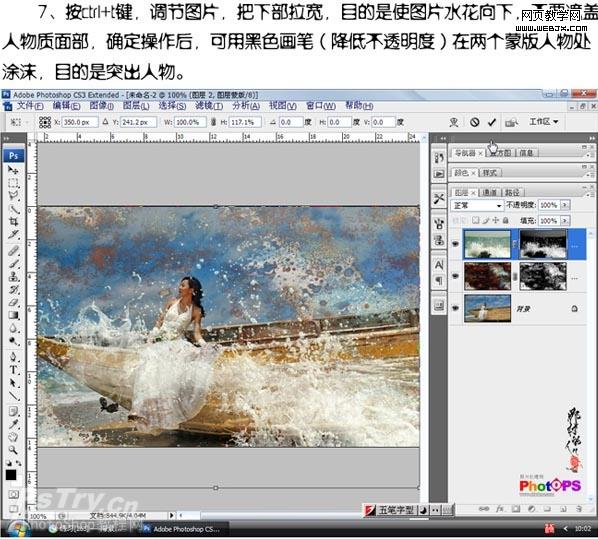
Task: Toggle visibility of the middle texture layer
Action: point(455,276)
